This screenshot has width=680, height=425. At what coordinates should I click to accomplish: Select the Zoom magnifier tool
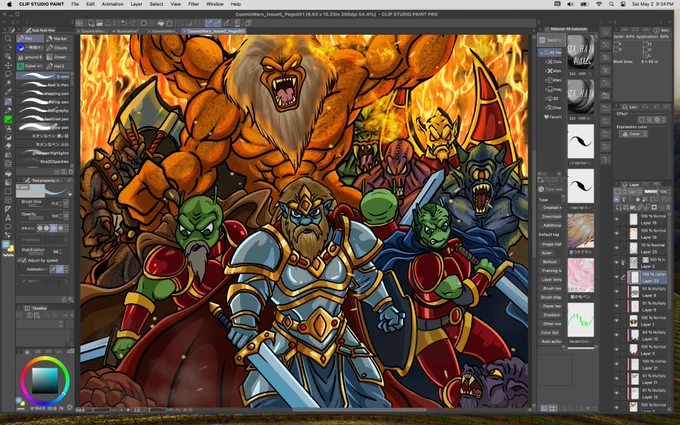click(x=8, y=39)
